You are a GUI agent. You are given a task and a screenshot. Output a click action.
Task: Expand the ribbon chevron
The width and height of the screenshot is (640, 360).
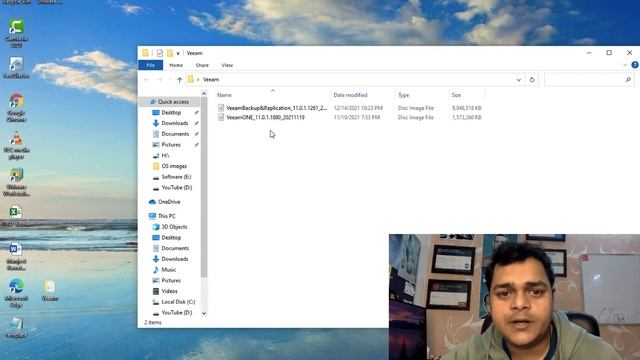[625, 65]
